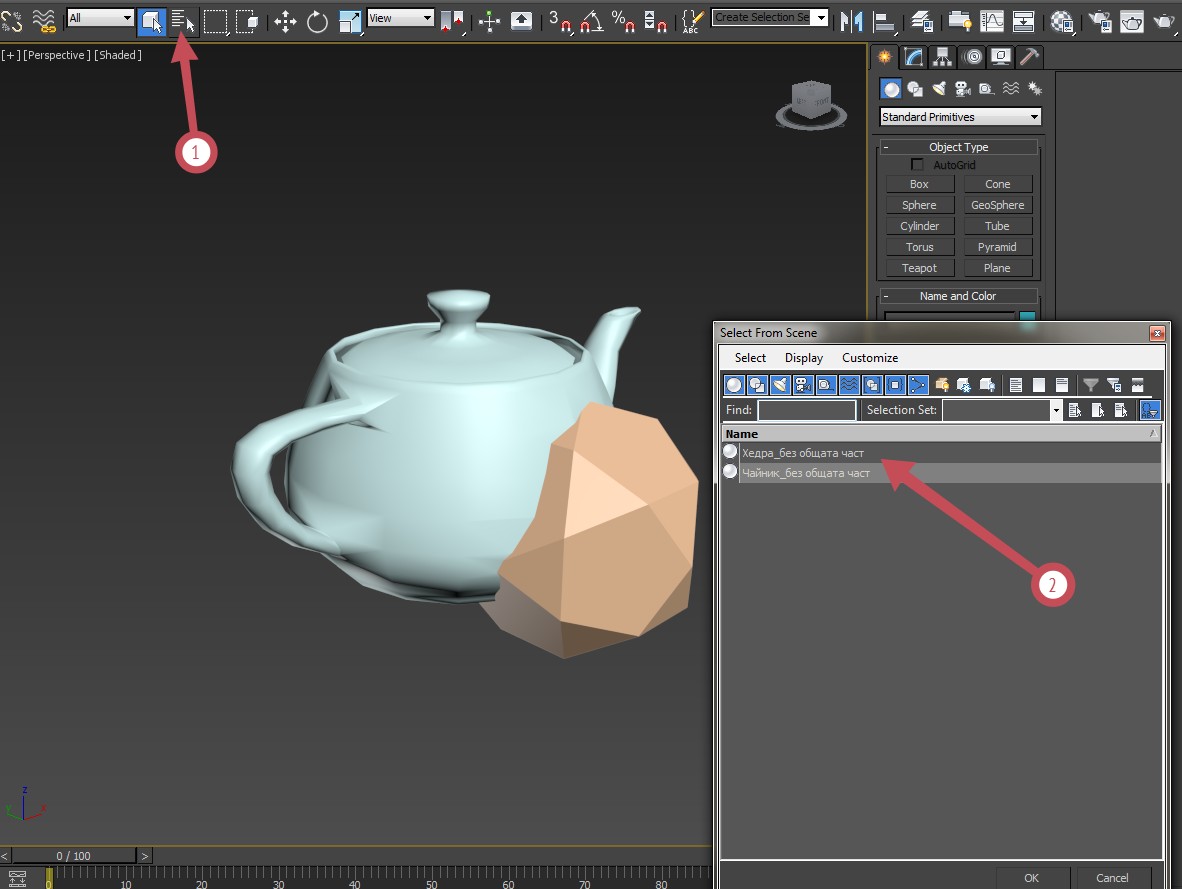The image size is (1182, 889).
Task: Open the object color swatch
Action: pyautogui.click(x=1027, y=317)
